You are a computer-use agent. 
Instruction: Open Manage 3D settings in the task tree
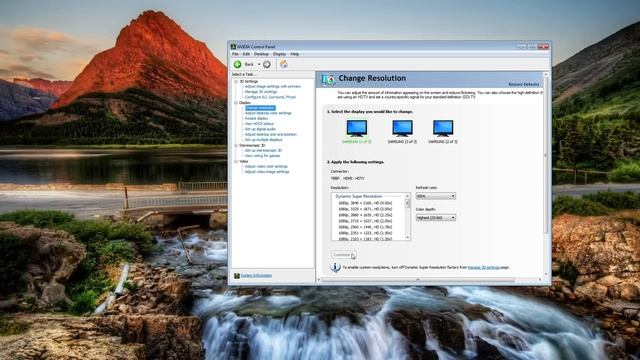pos(261,92)
